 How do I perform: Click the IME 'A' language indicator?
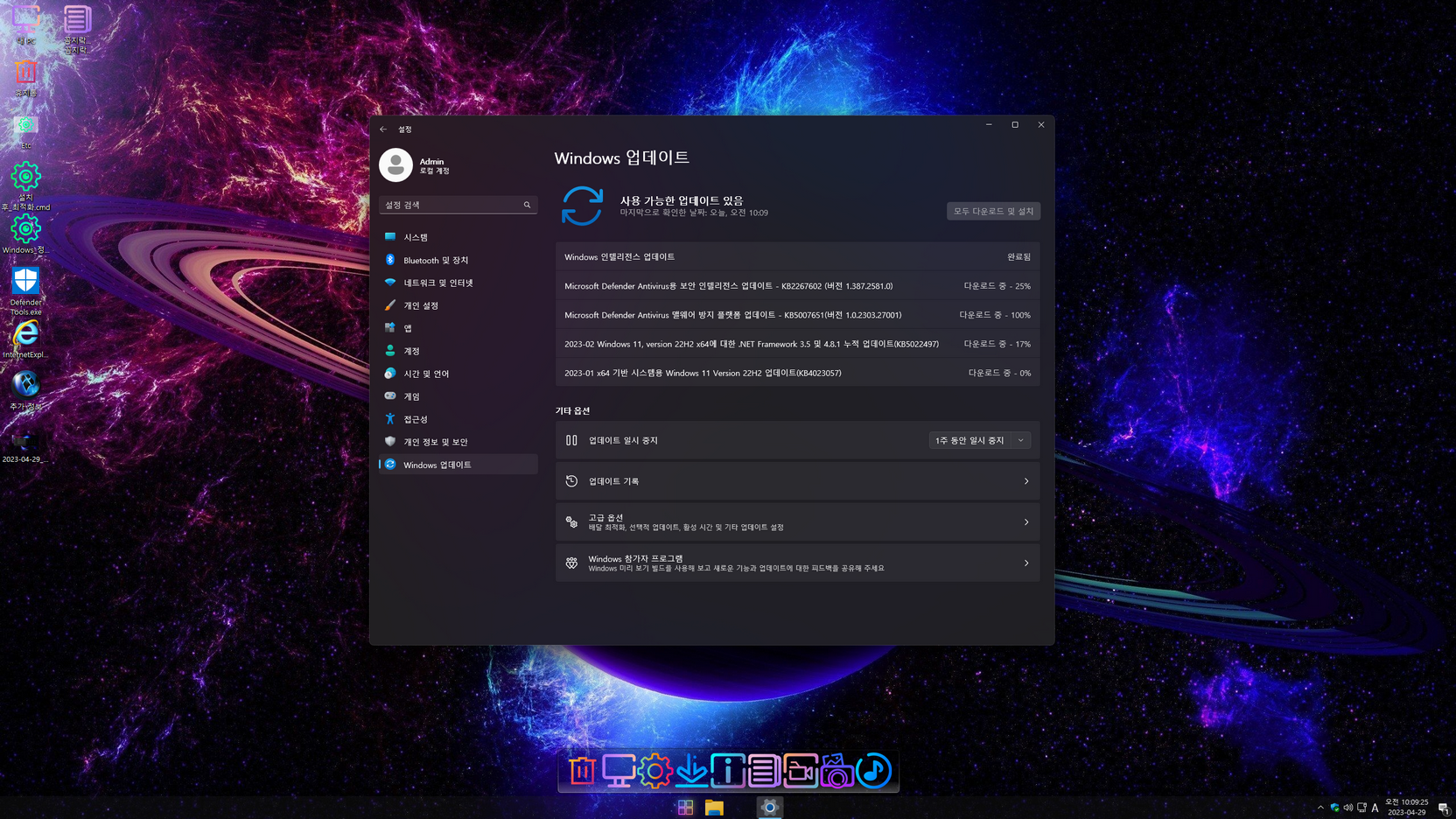(1375, 808)
